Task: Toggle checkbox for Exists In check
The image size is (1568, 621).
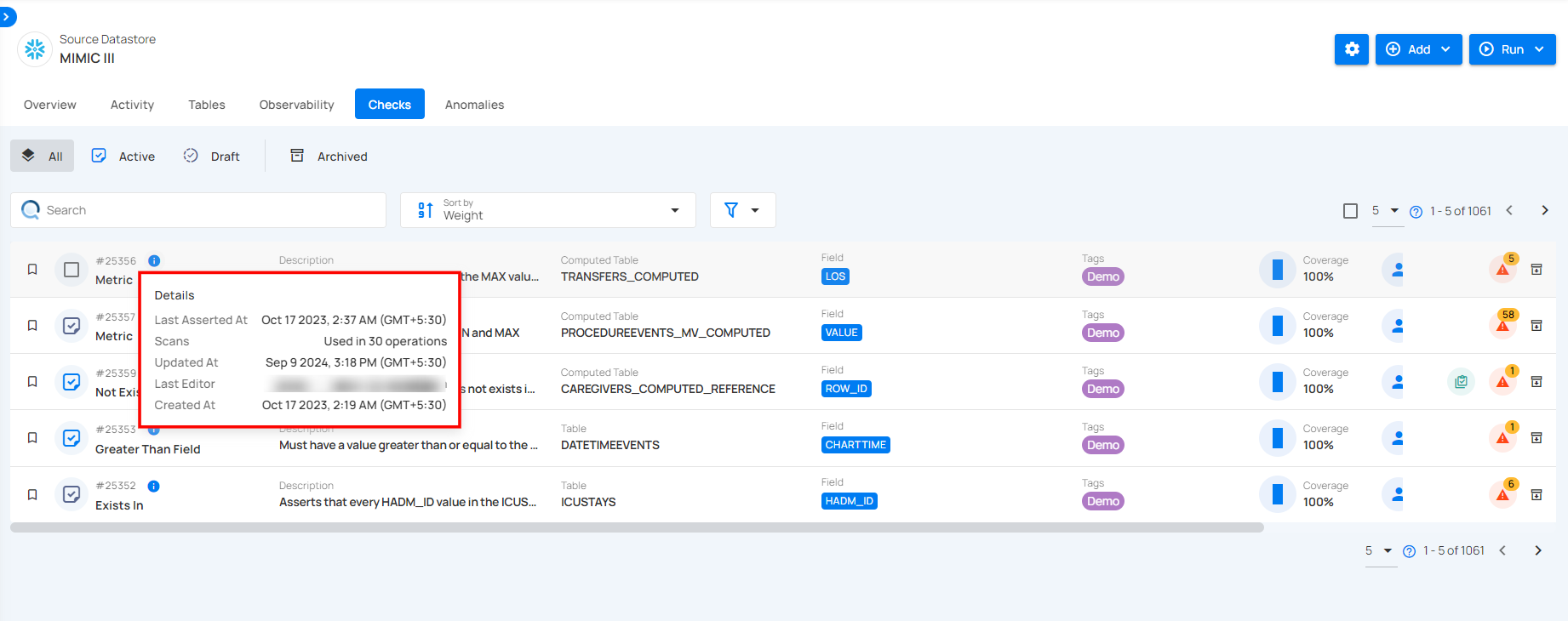Action: coord(72,494)
